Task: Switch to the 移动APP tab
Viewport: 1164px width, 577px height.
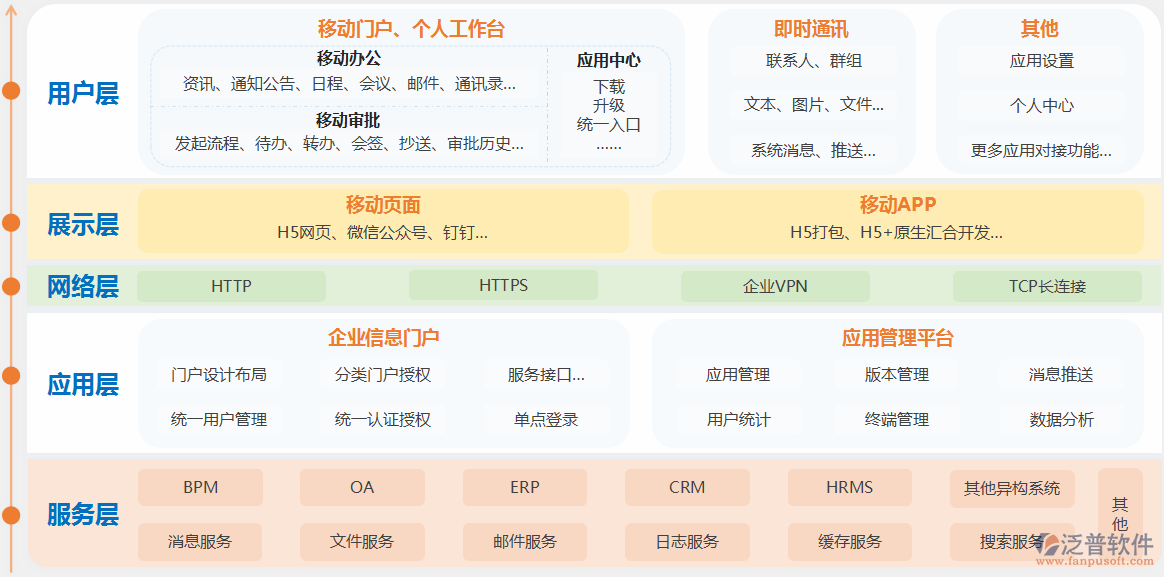Action: (898, 205)
